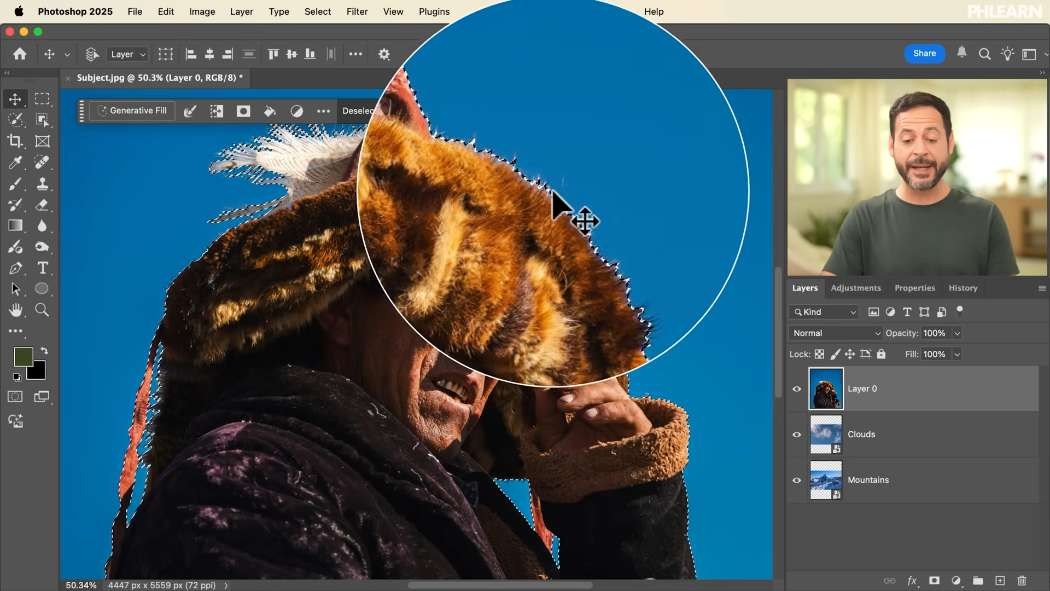This screenshot has height=591, width=1050.
Task: Select the Crop tool
Action: 15,141
